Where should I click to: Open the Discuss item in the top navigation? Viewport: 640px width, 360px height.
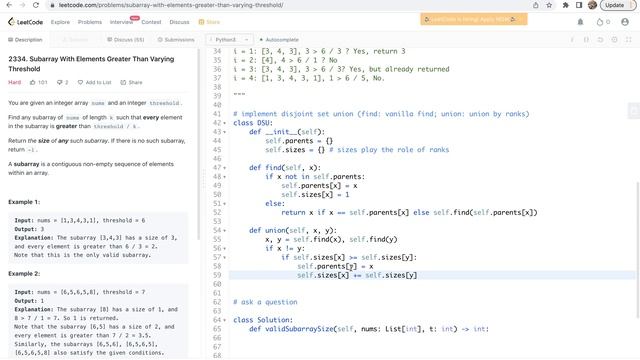[180, 22]
